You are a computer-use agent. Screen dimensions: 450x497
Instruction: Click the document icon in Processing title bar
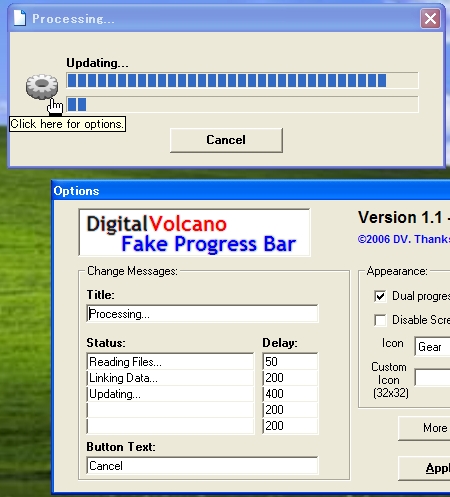20,18
